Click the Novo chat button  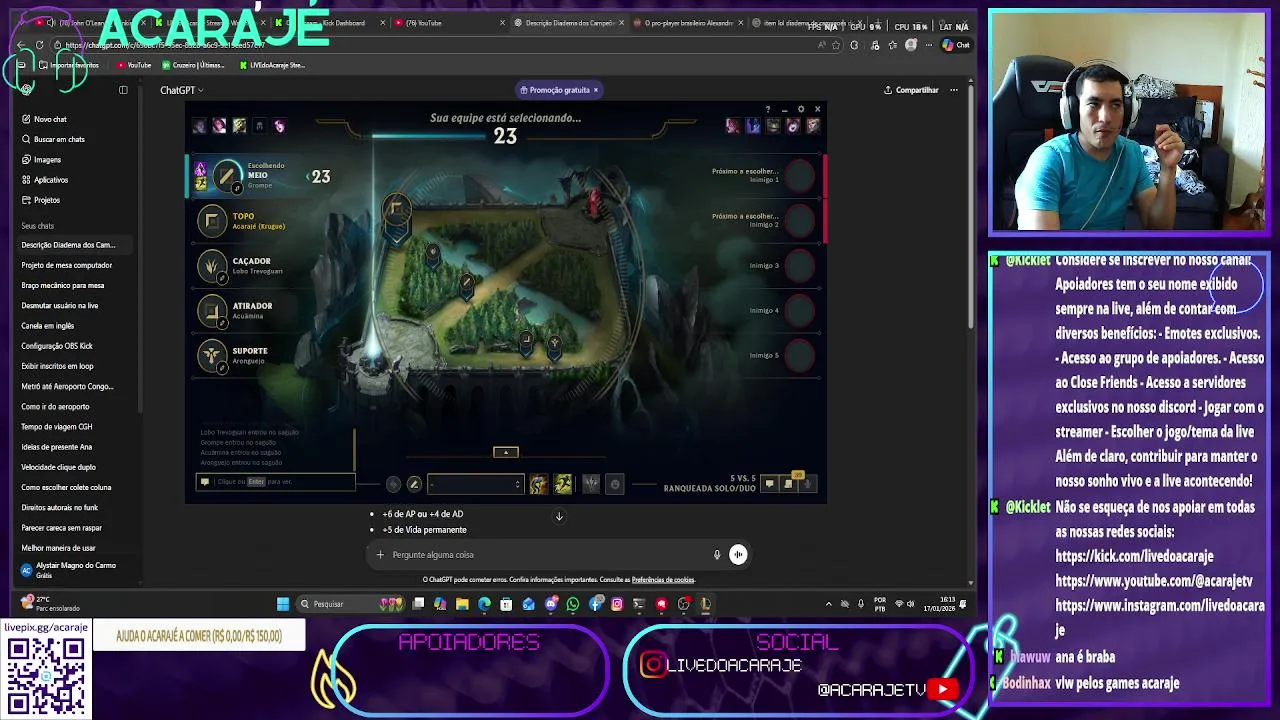[x=44, y=119]
